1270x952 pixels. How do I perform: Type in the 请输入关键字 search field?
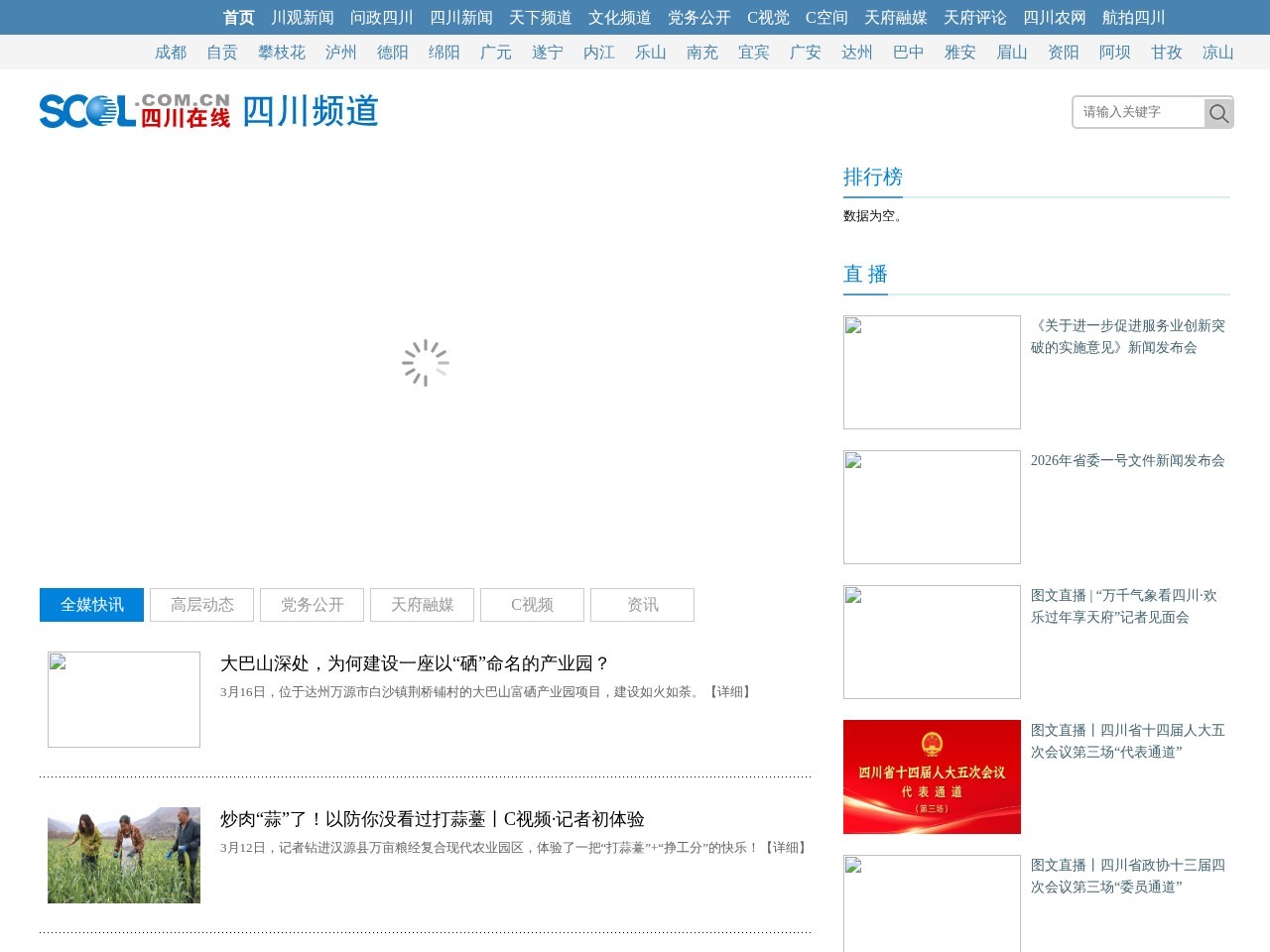[x=1139, y=112]
